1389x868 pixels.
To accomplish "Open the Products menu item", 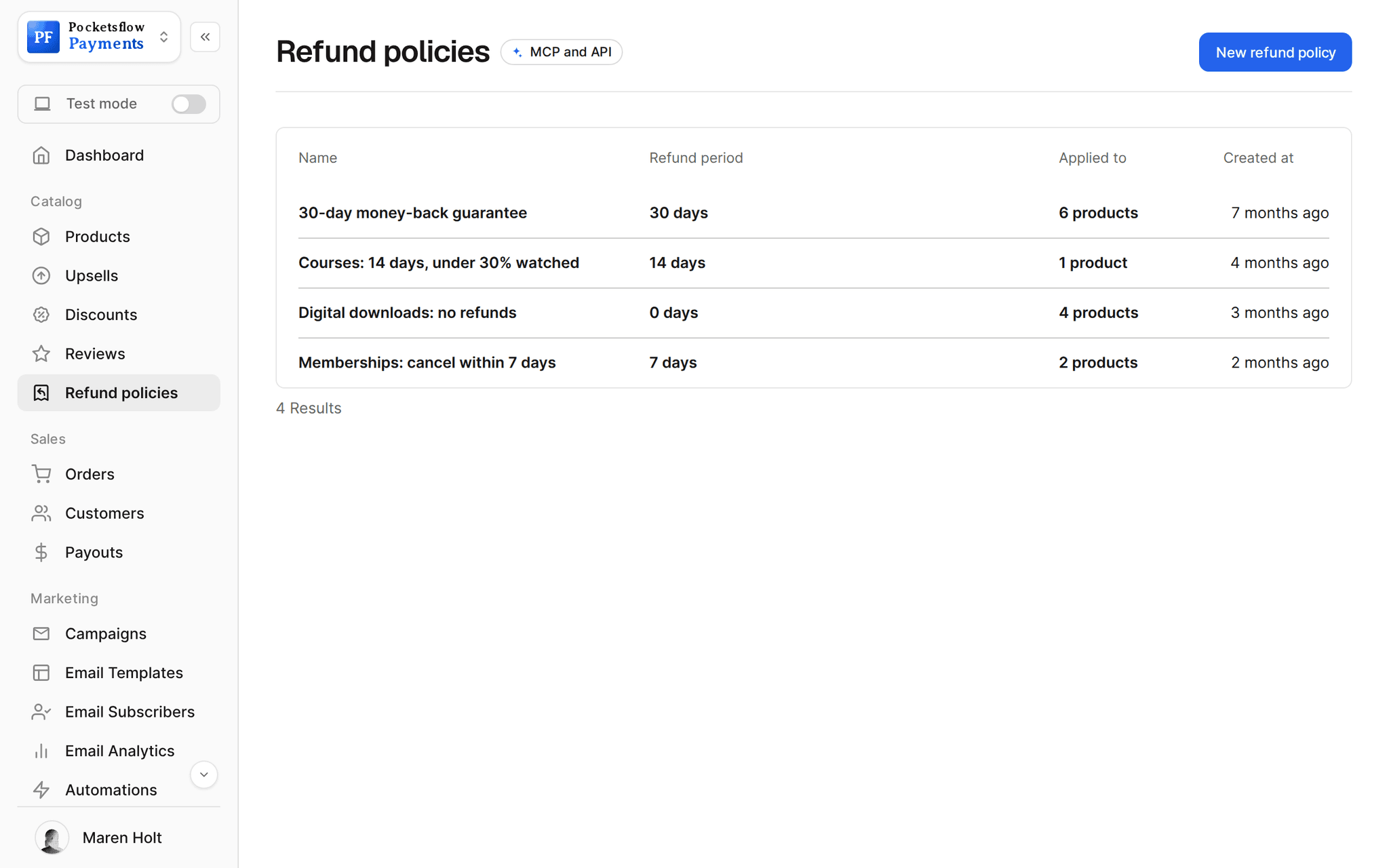I will click(x=119, y=237).
